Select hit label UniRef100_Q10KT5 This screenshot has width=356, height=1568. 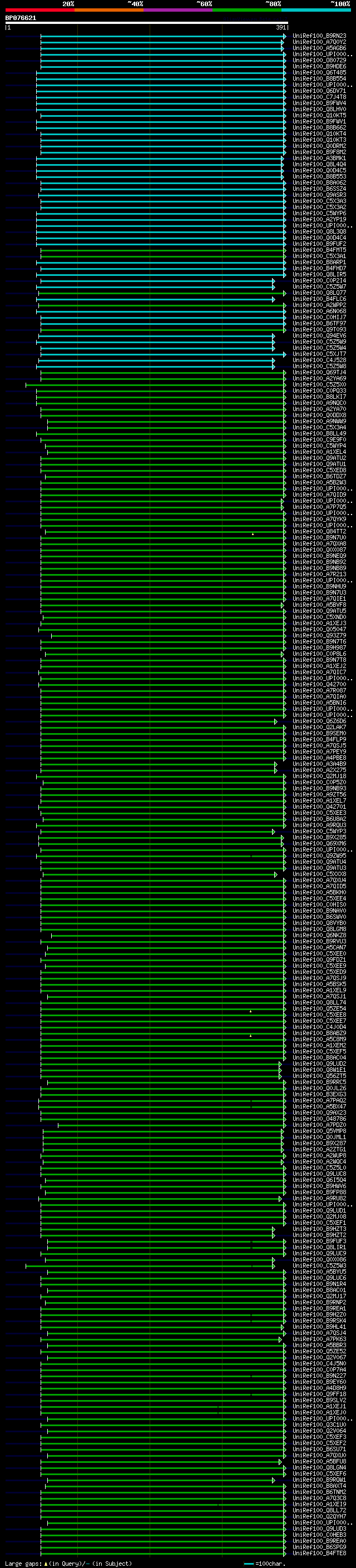[x=319, y=115]
